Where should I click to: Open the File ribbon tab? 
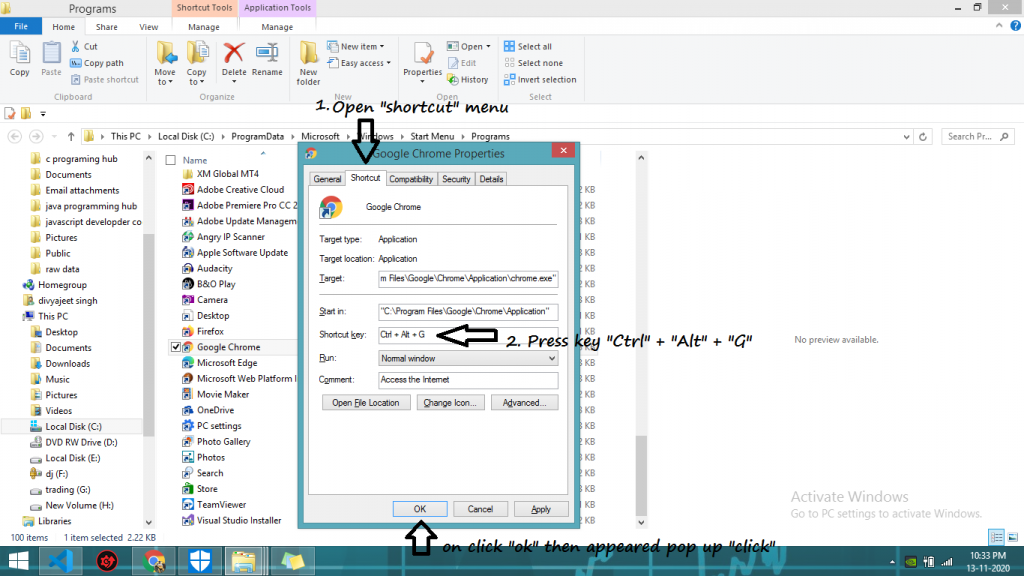click(21, 27)
